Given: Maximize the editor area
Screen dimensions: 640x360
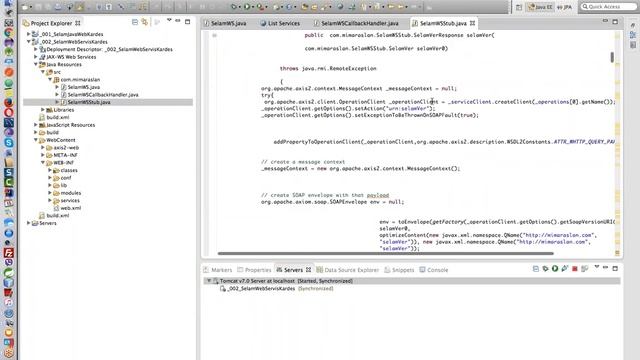Looking at the screenshot, I should tap(615, 22).
